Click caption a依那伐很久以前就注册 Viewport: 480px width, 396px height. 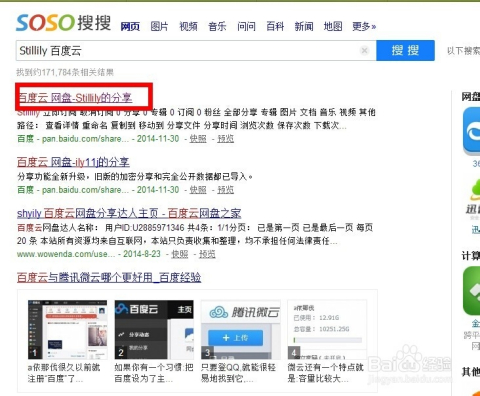[64, 373]
